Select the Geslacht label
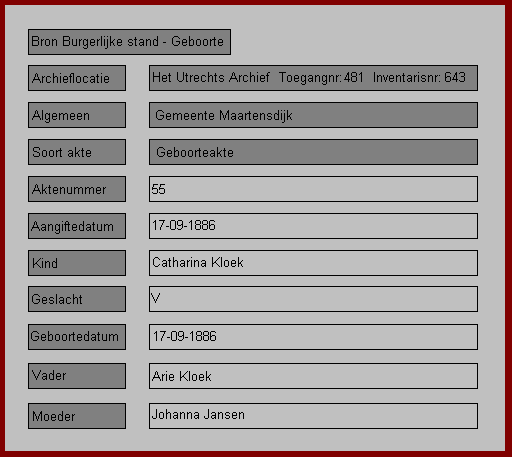The height and width of the screenshot is (457, 512). (77, 299)
